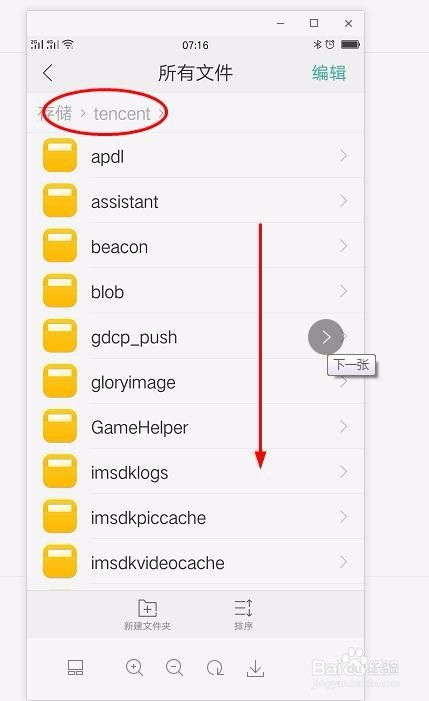The image size is (429, 701).
Task: Go to 存储 in the breadcrumb
Action: pos(55,114)
